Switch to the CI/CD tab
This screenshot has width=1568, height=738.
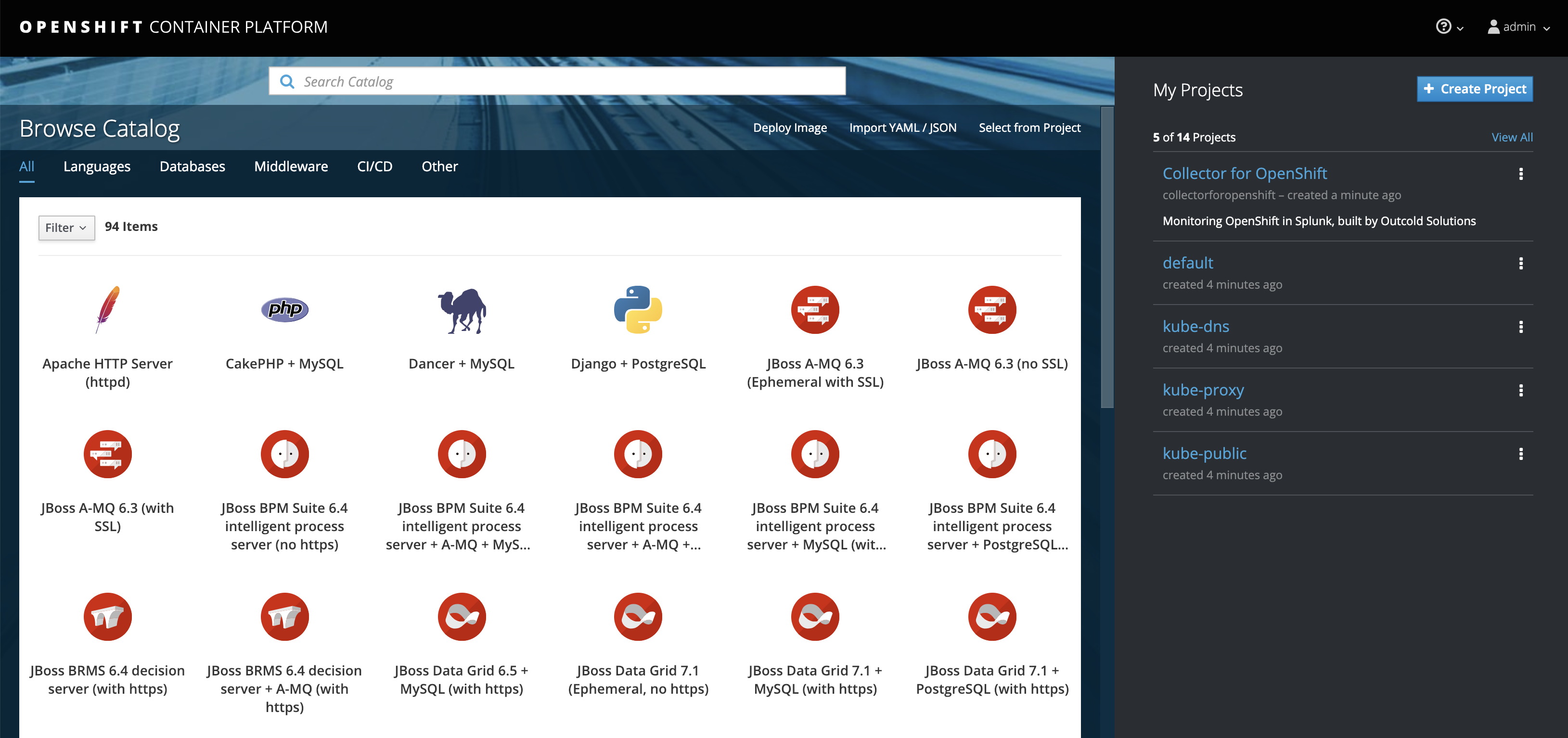pyautogui.click(x=374, y=167)
